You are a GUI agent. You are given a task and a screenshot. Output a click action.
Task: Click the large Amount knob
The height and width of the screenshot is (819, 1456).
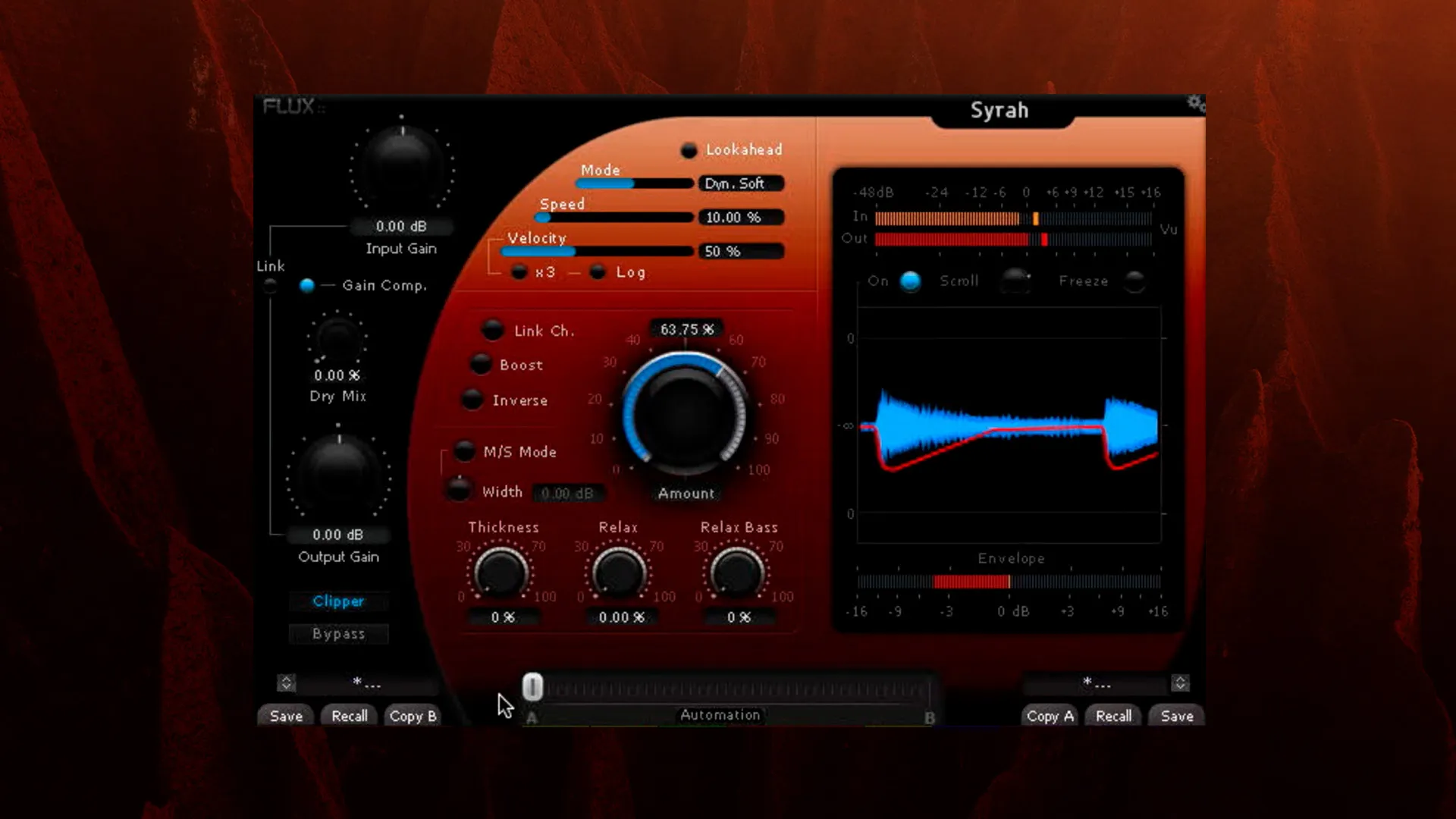tap(686, 415)
